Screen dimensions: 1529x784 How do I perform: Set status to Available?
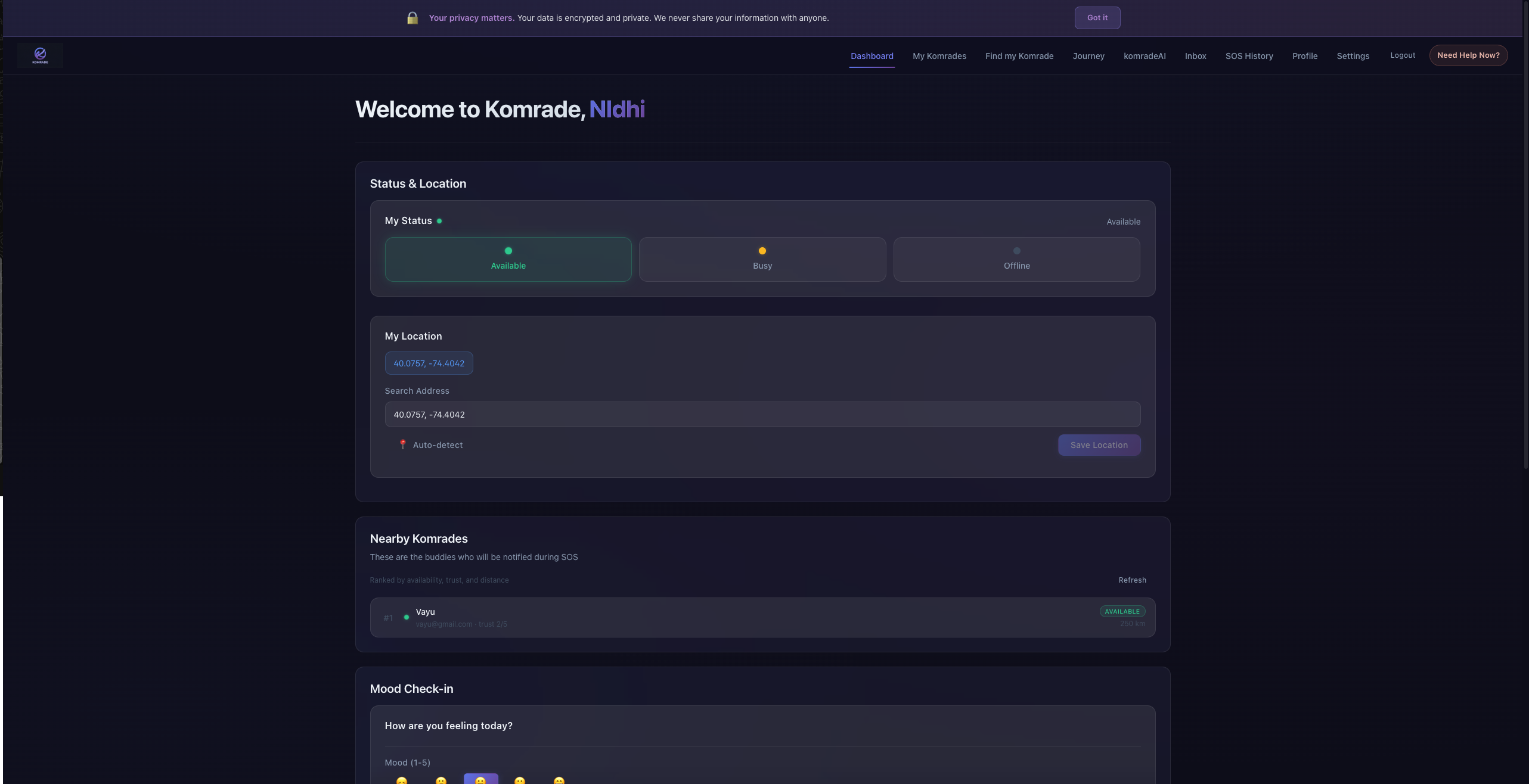point(508,259)
